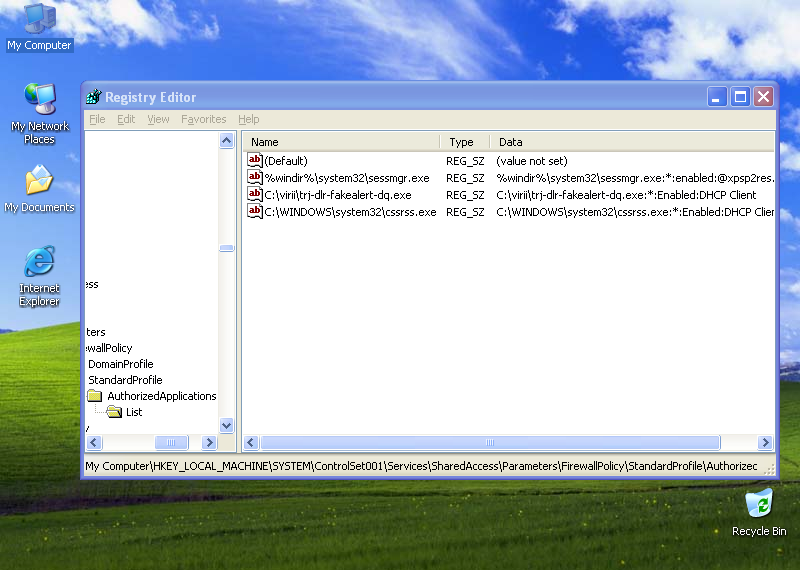800x570 pixels.
Task: Click the fakealert-dq.exe Enabled:DHCP Client data cell
Action: (626, 195)
